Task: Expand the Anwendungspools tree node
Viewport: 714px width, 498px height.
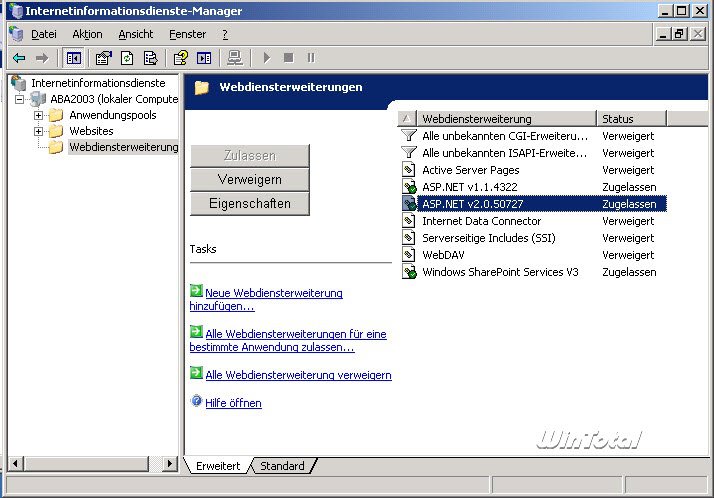Action: (38, 116)
